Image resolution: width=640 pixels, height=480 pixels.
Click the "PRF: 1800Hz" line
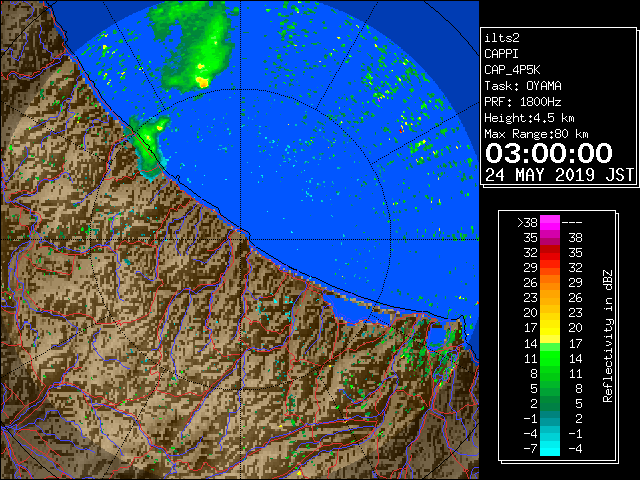pos(523,102)
